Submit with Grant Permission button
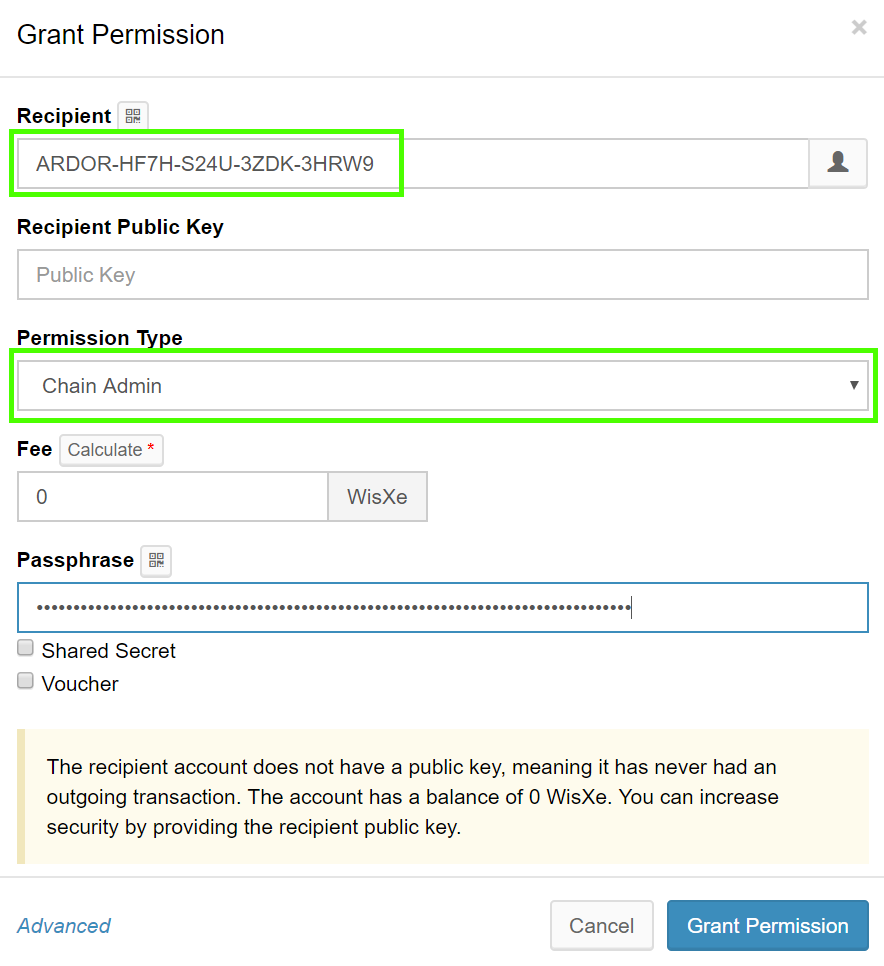Image resolution: width=884 pixels, height=966 pixels. click(767, 926)
